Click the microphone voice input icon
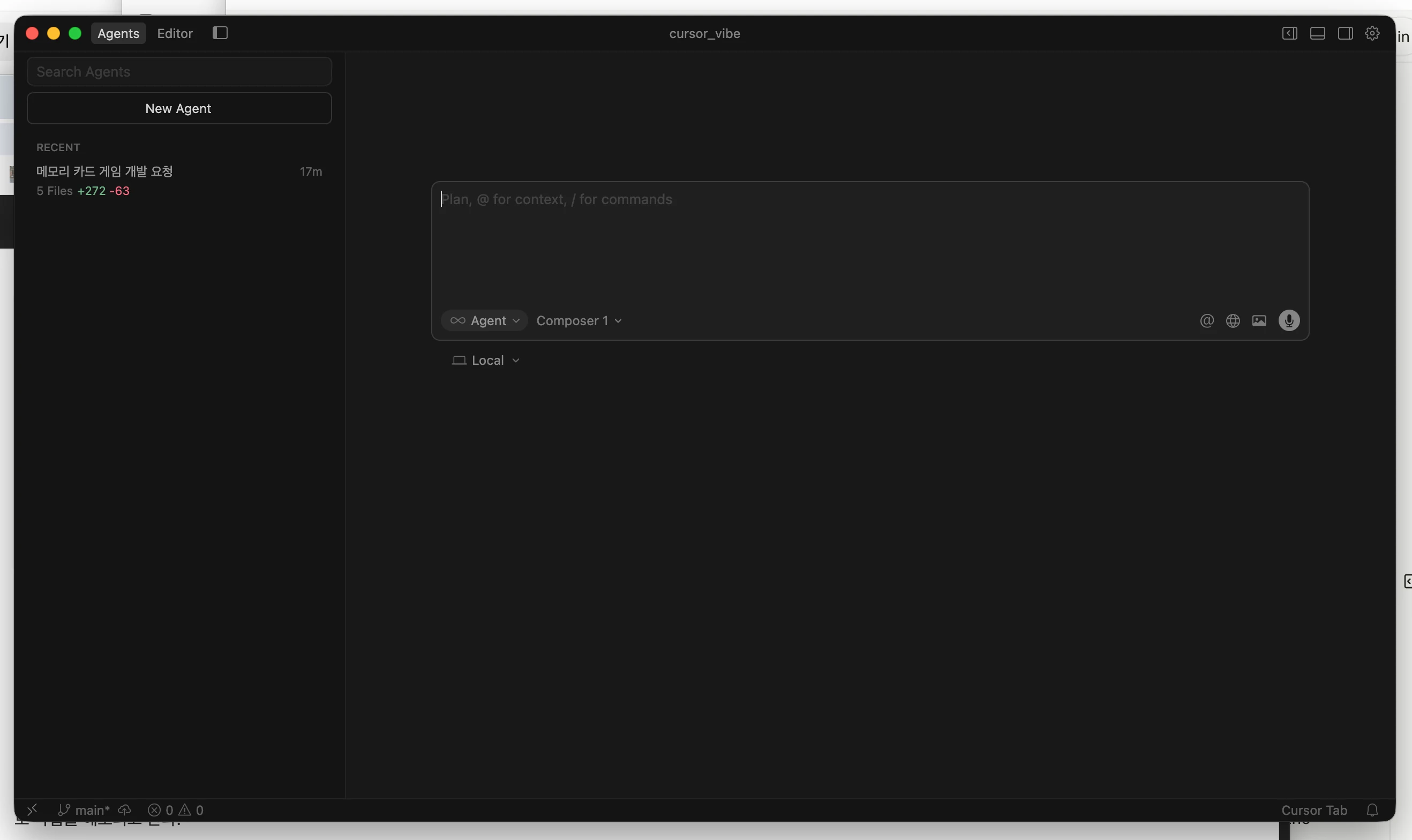 [x=1289, y=320]
